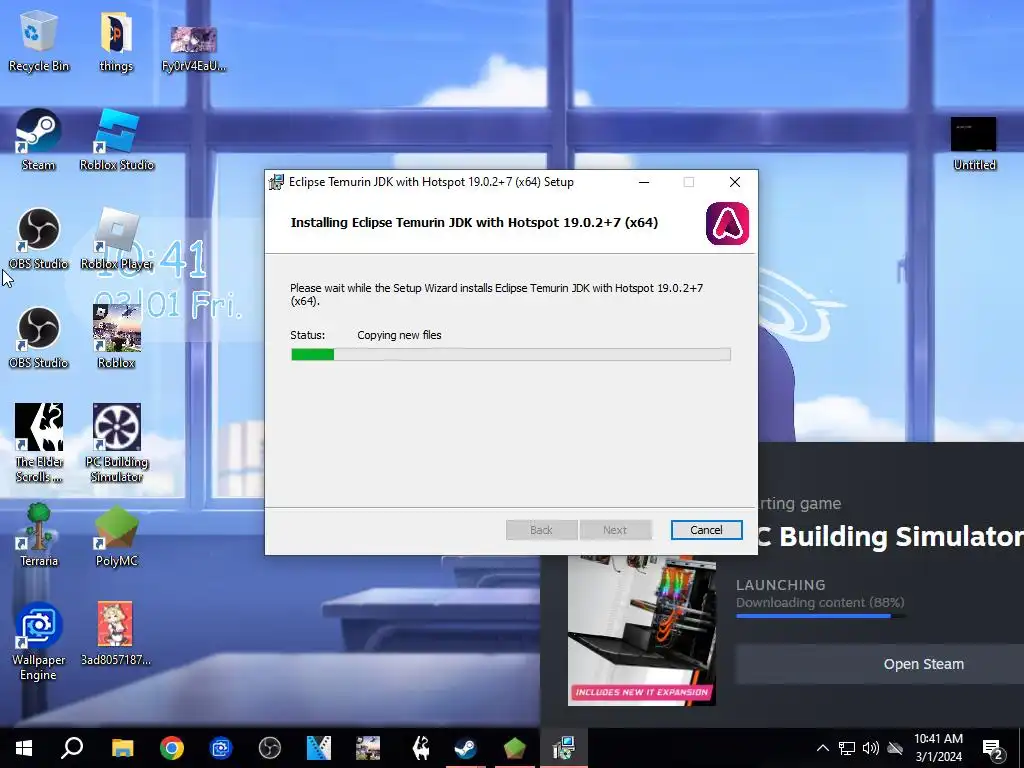Open the Windows Start menu
The image size is (1024, 768).
pyautogui.click(x=24, y=748)
